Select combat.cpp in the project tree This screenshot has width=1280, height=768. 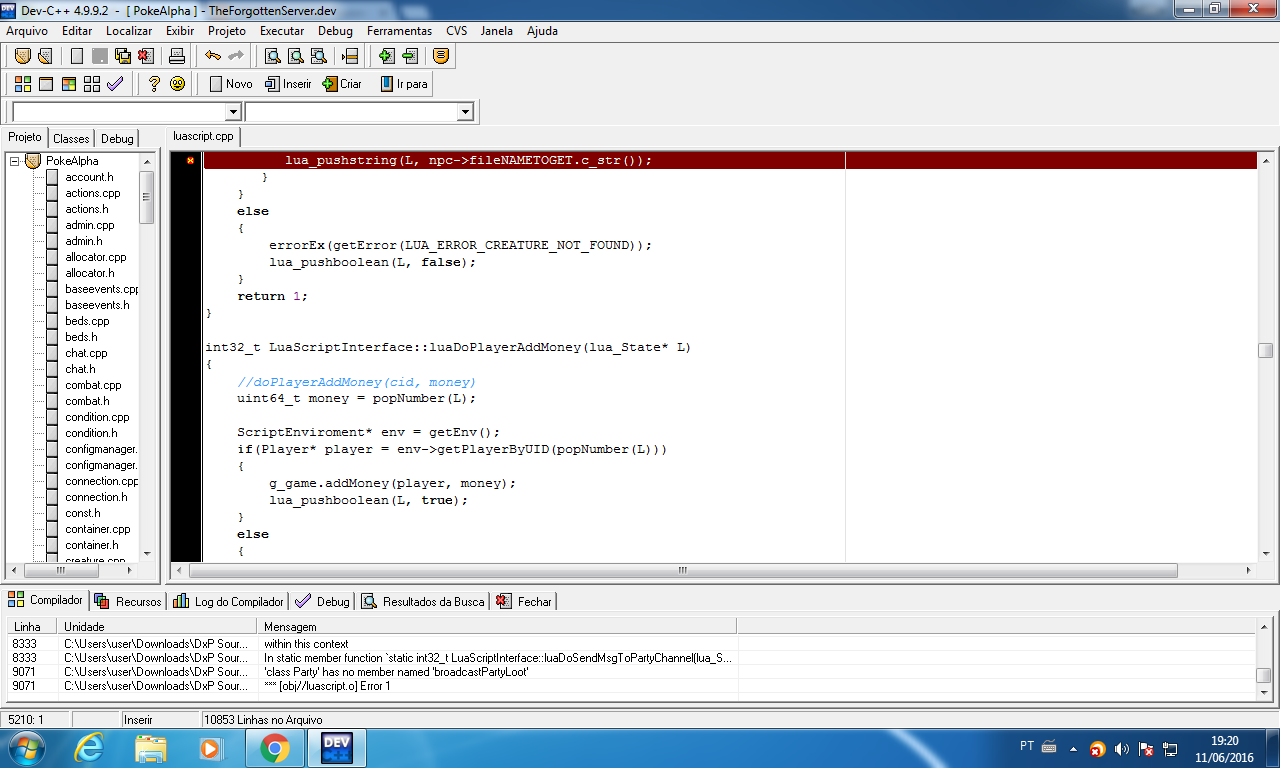click(x=93, y=385)
